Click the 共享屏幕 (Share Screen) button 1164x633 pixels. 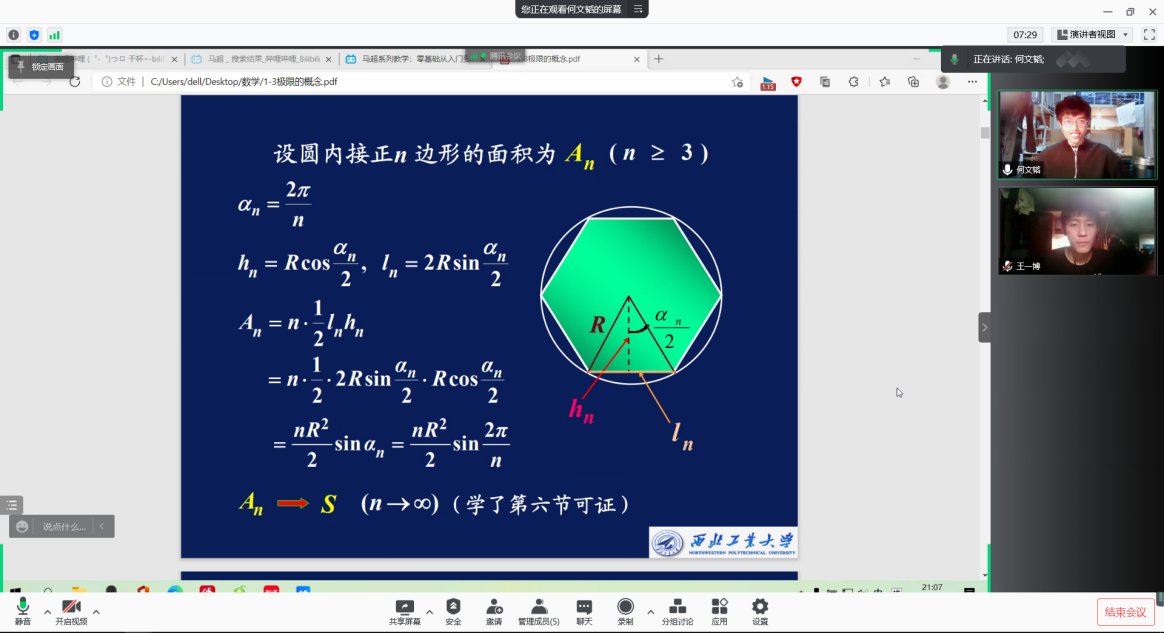click(x=404, y=611)
